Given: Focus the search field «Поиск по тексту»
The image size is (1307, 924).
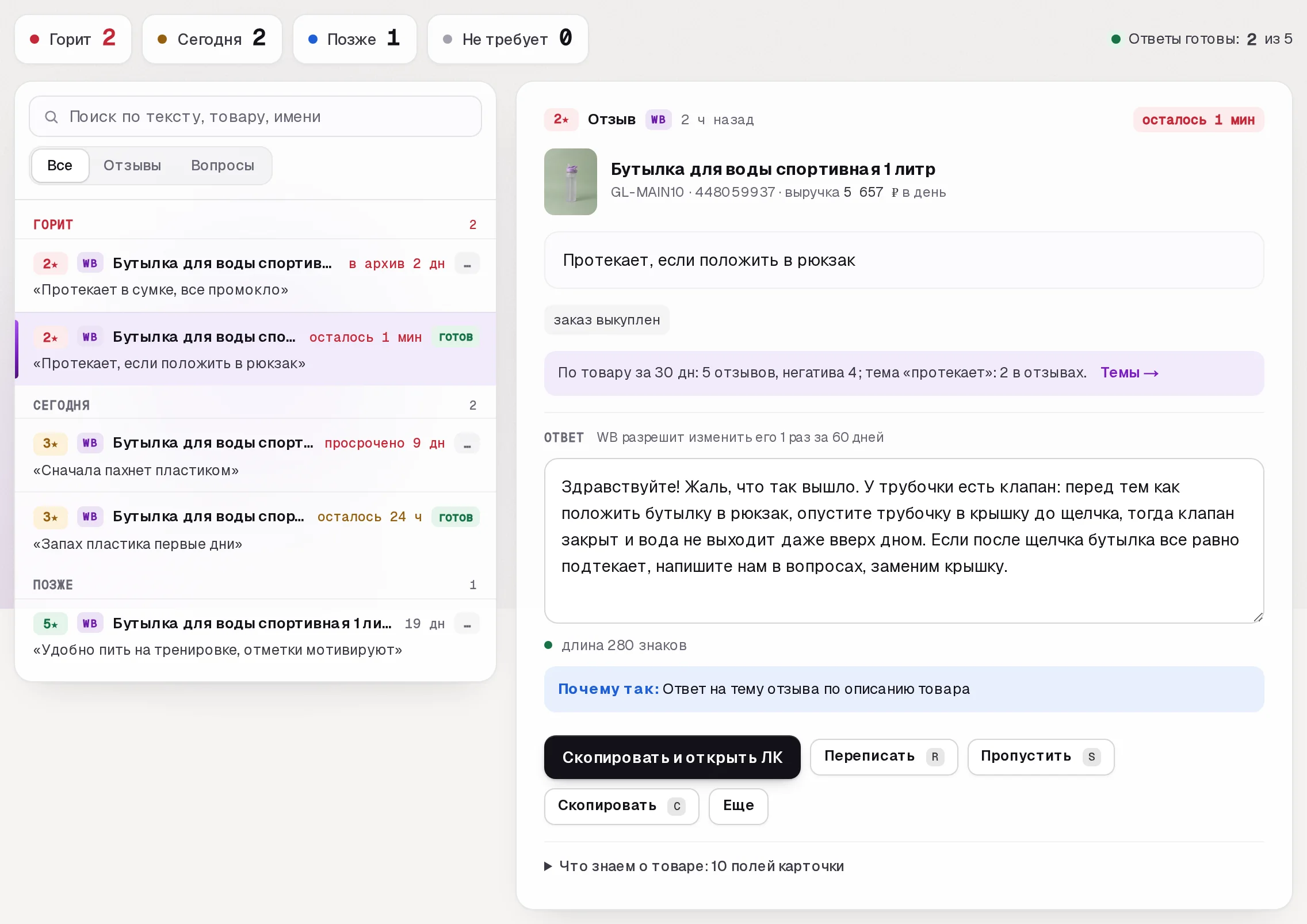Looking at the screenshot, I should 255,117.
